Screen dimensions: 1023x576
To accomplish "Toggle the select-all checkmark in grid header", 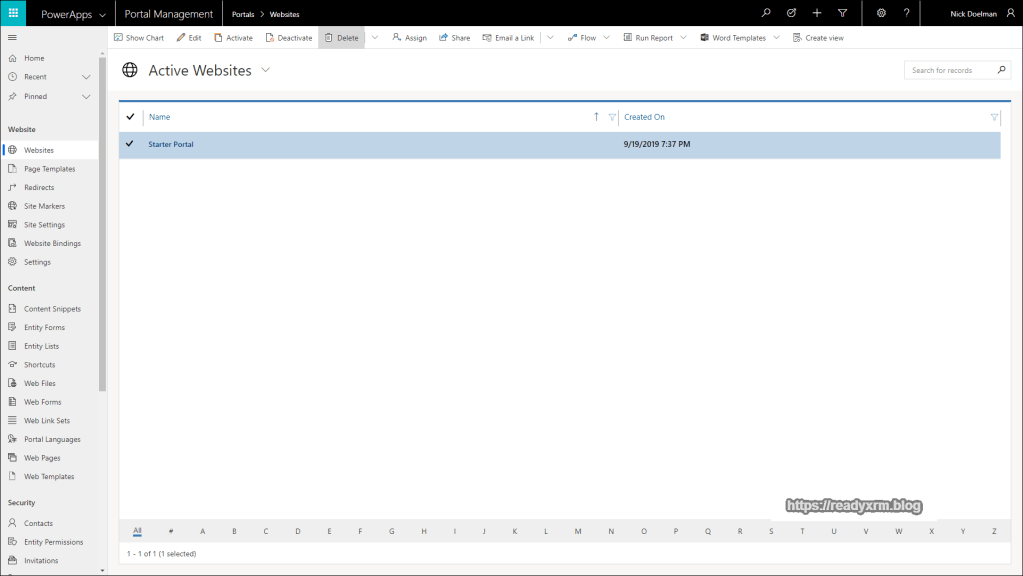I will click(130, 117).
